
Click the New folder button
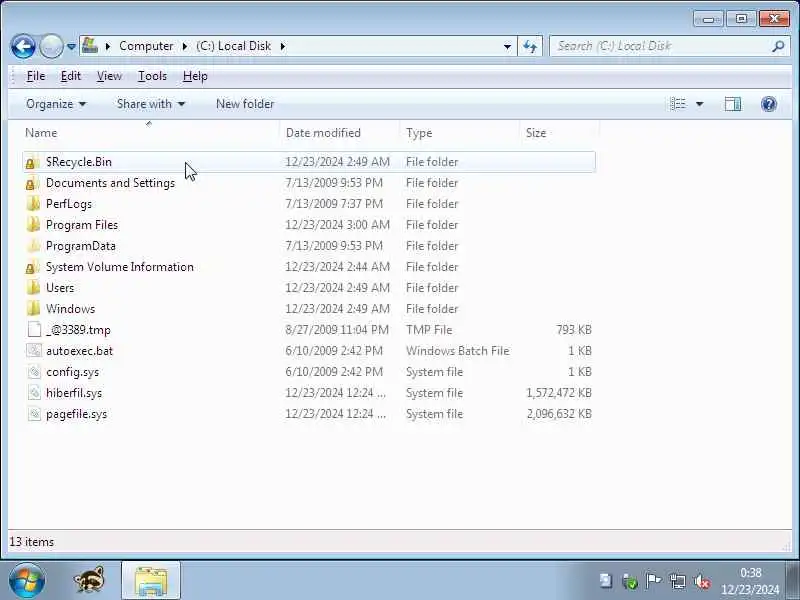(x=245, y=104)
